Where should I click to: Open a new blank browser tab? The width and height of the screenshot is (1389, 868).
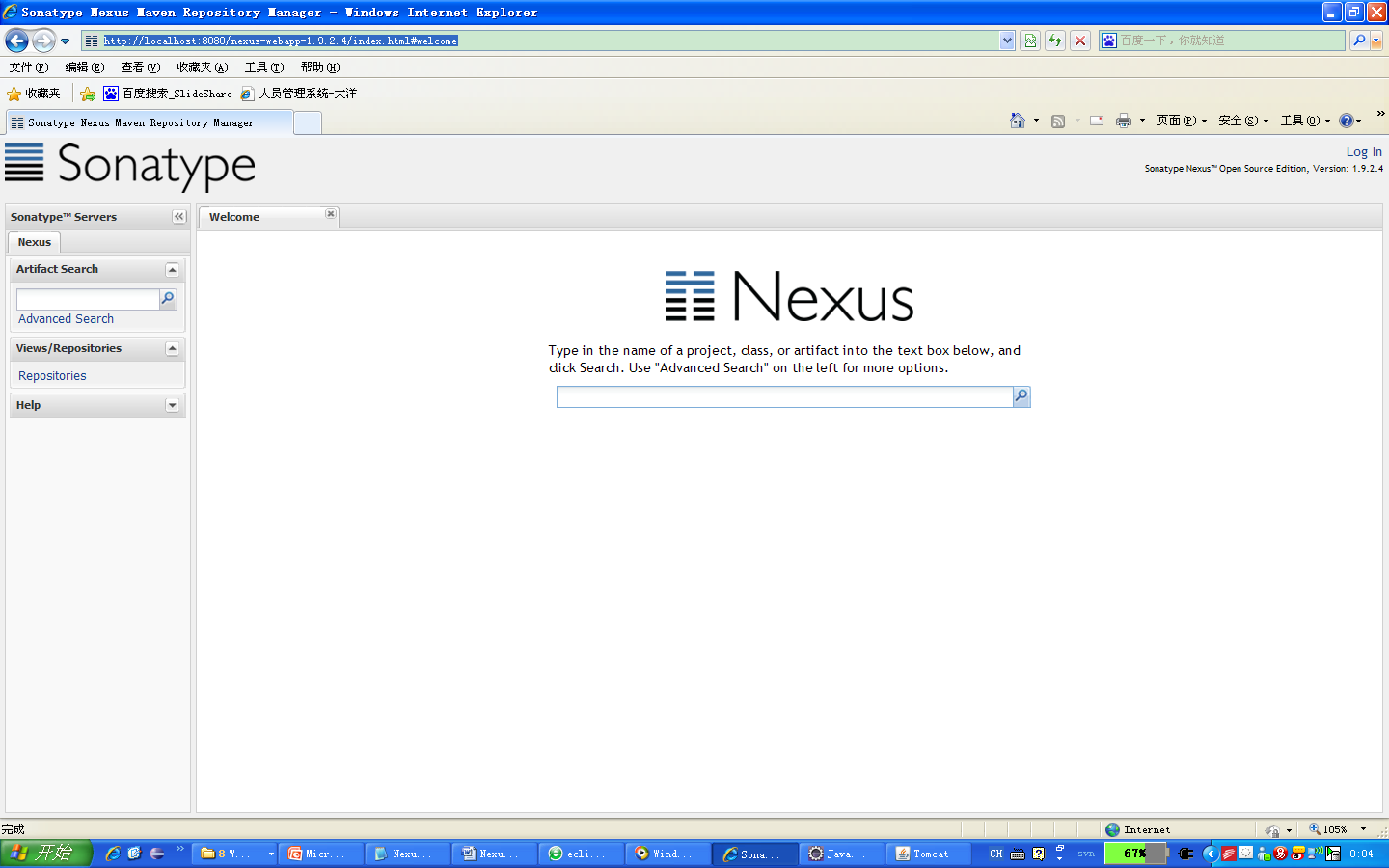tap(307, 122)
